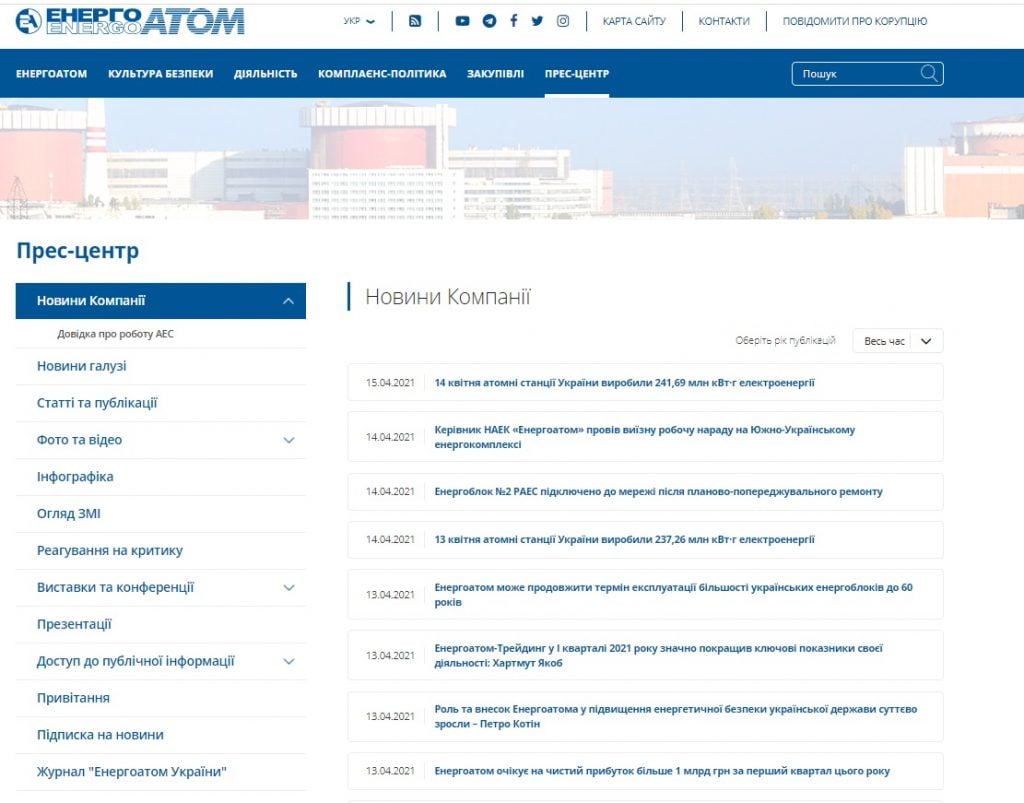Screen dimensions: 1024x803
Task: Open Реагування на критику sidebar link
Action: click(x=110, y=550)
